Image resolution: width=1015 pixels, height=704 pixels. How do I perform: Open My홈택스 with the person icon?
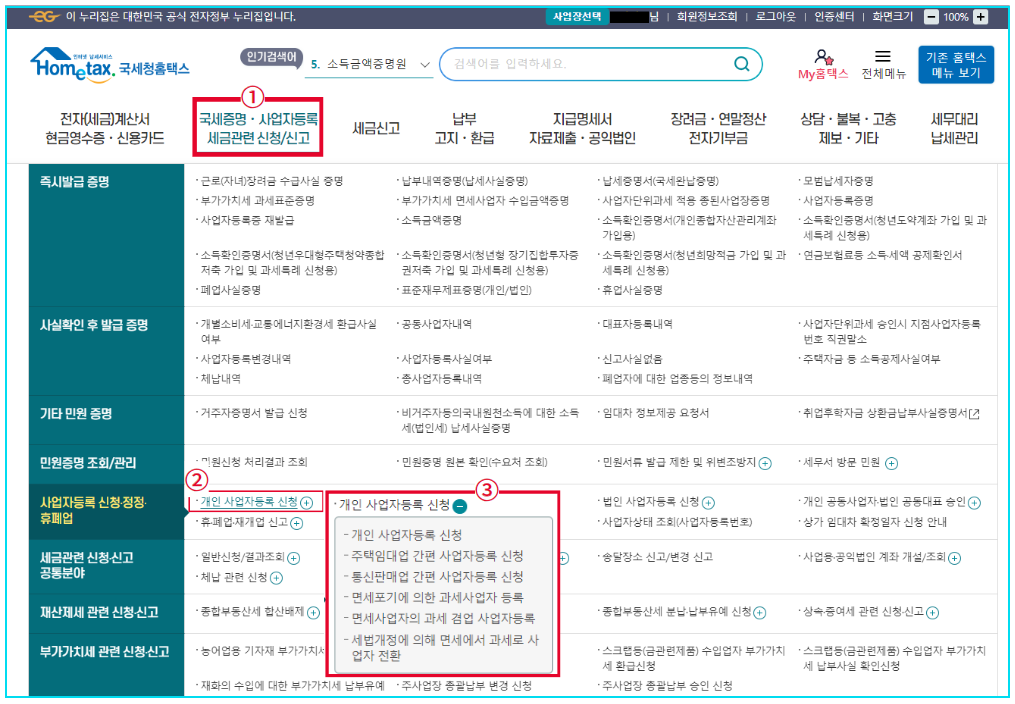coord(824,60)
